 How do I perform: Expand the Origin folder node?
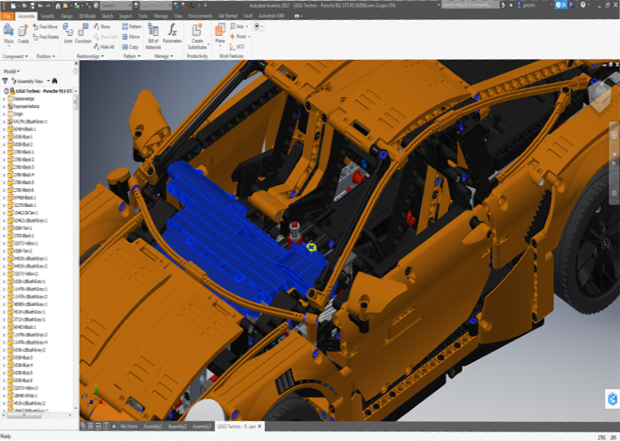(x=4, y=114)
